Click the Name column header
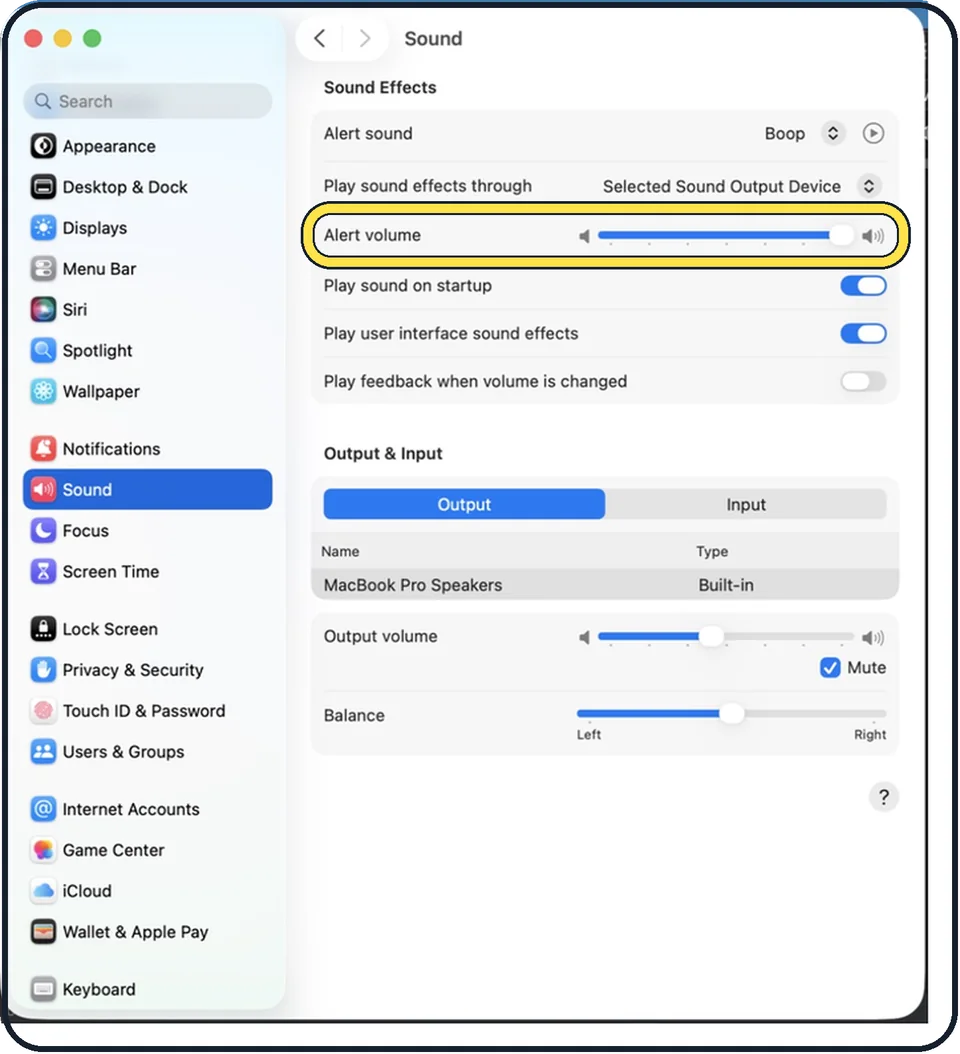 (x=340, y=551)
